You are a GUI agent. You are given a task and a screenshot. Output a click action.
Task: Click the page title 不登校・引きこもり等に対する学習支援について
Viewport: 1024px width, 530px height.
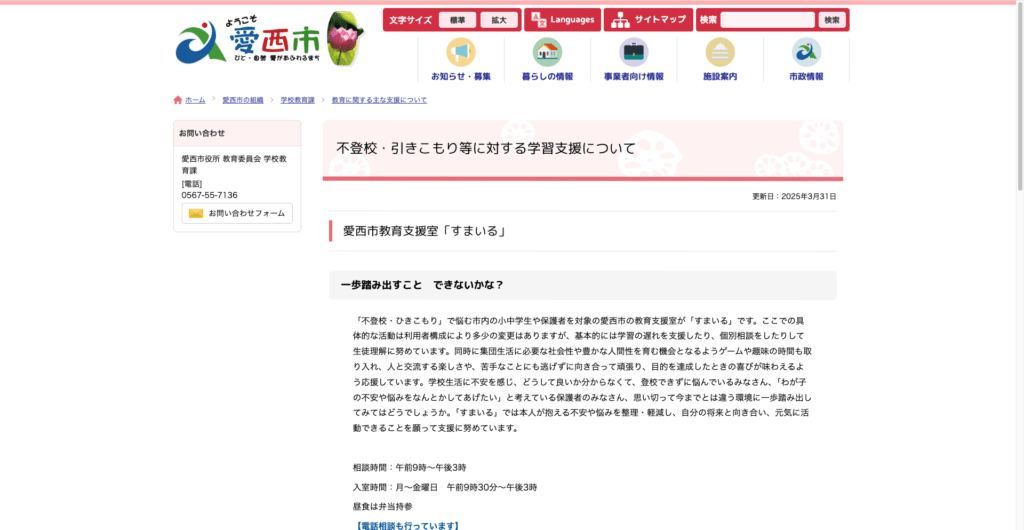click(x=485, y=149)
